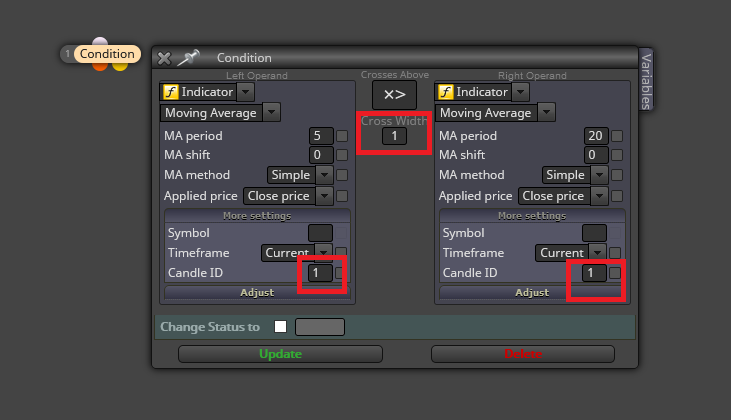Enable the Change Status to checkbox
Viewport: 731px width, 420px height.
click(281, 327)
